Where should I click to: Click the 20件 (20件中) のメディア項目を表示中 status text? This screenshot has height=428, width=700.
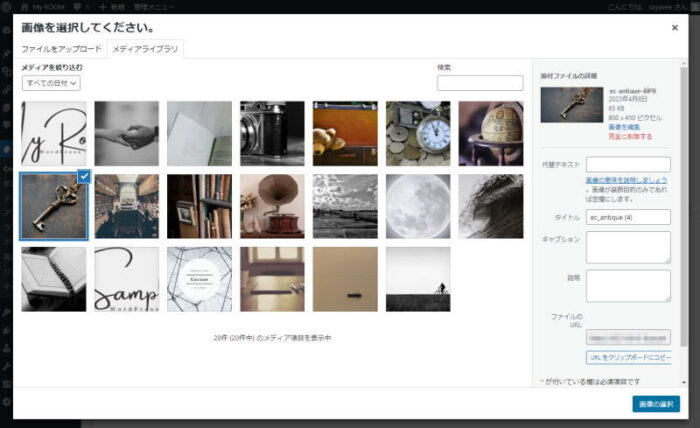click(272, 338)
